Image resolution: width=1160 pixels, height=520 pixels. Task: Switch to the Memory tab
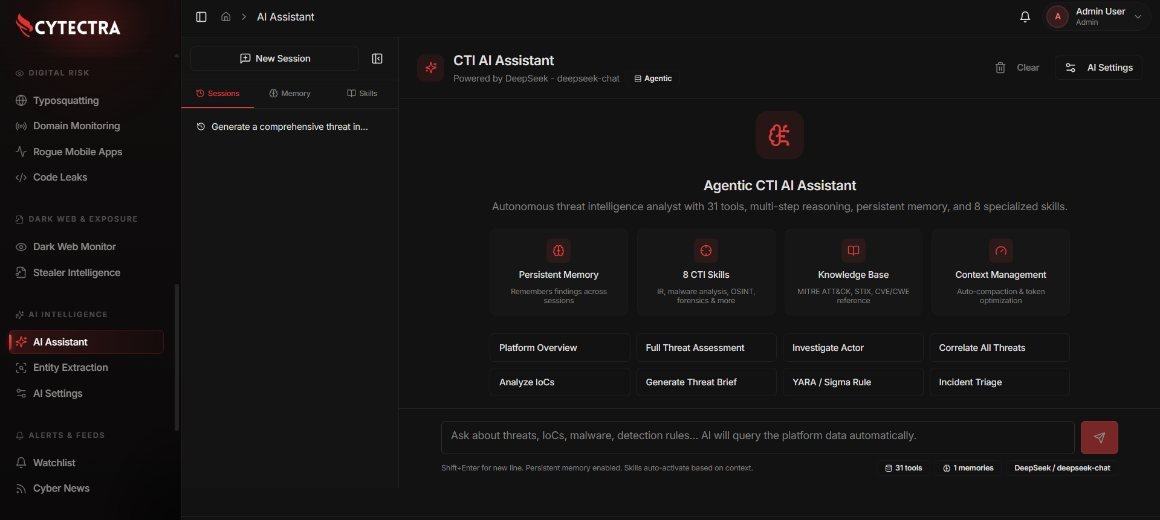pos(289,93)
